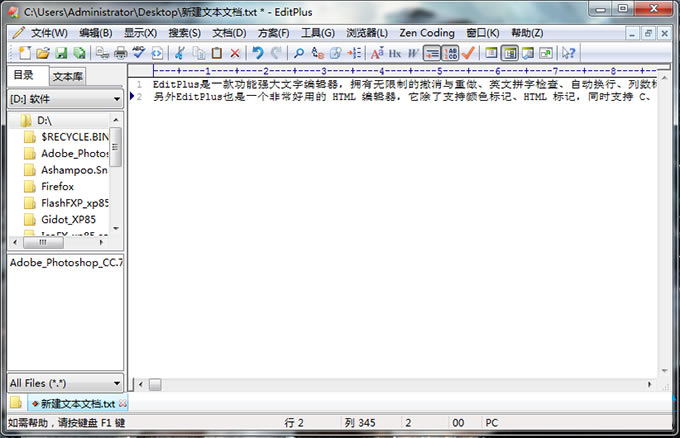Print the document with the printer icon
The image size is (680, 438).
[x=121, y=53]
